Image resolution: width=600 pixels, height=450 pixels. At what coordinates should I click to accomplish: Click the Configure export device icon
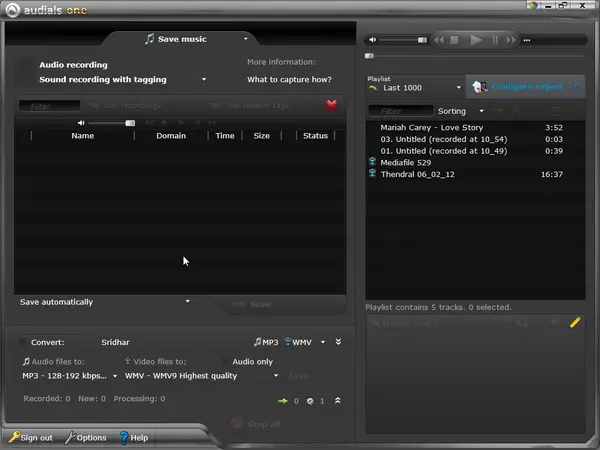(480, 87)
